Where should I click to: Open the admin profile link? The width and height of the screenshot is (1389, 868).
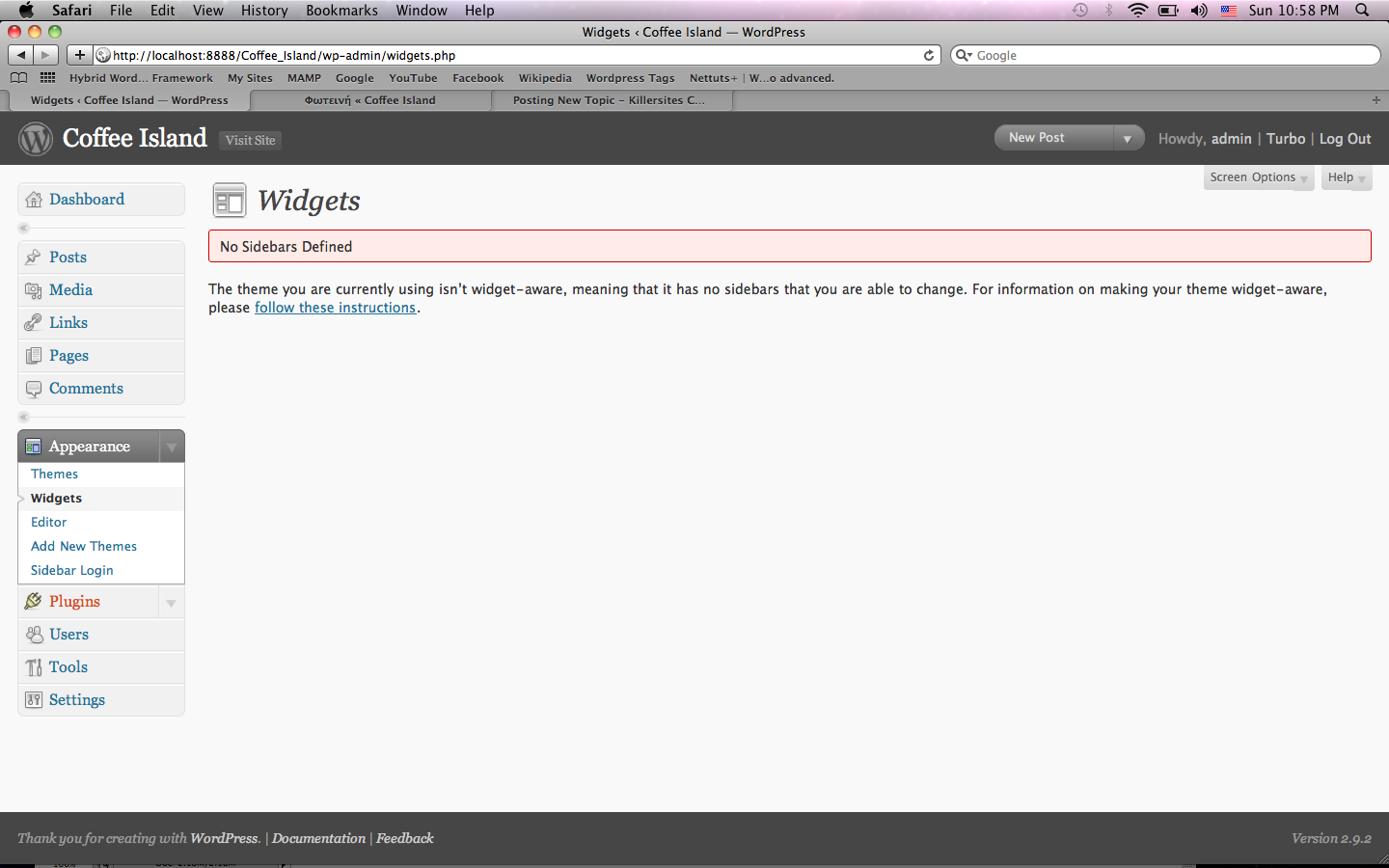point(1232,139)
